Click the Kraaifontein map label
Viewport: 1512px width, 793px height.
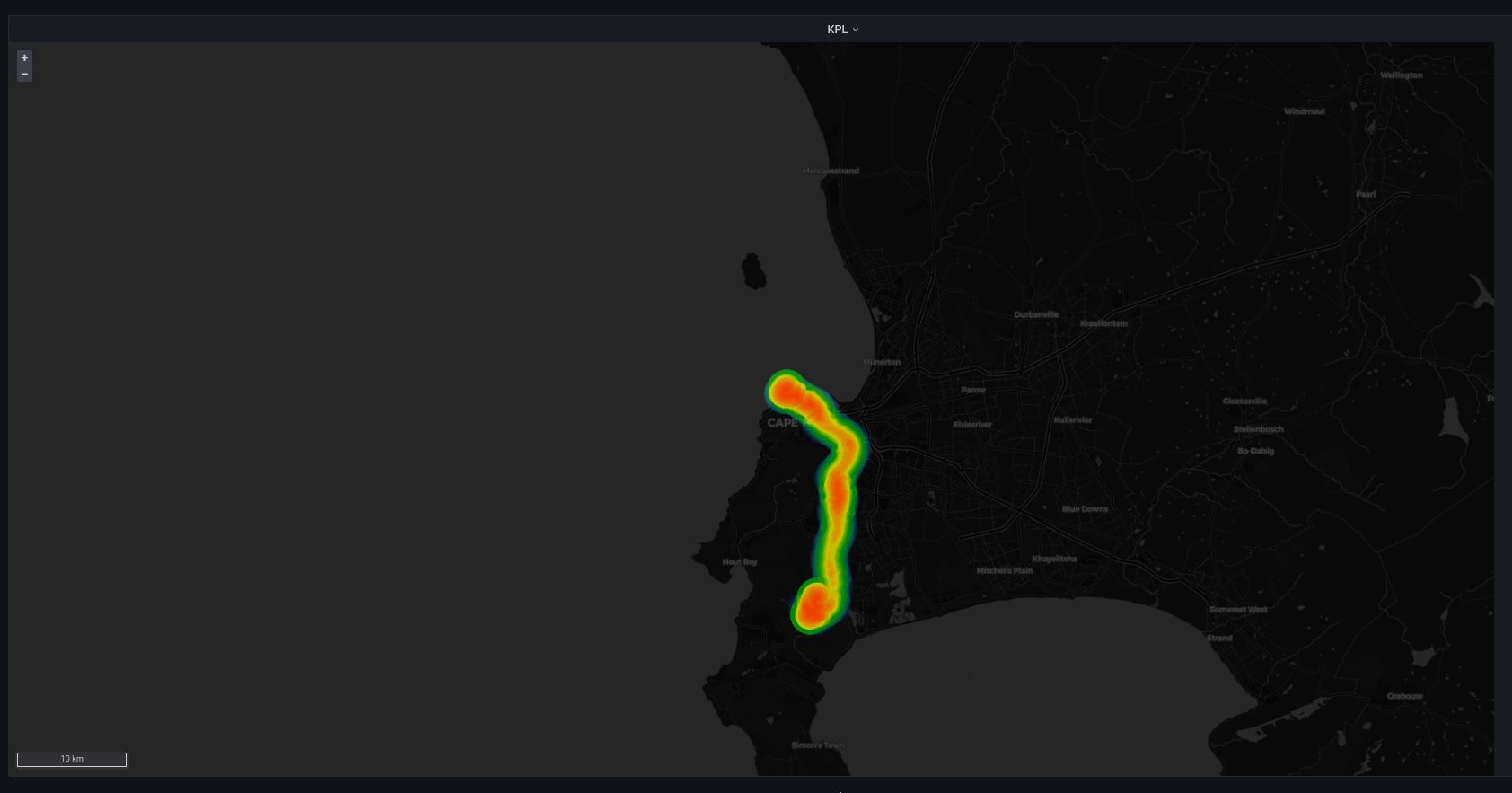1103,323
